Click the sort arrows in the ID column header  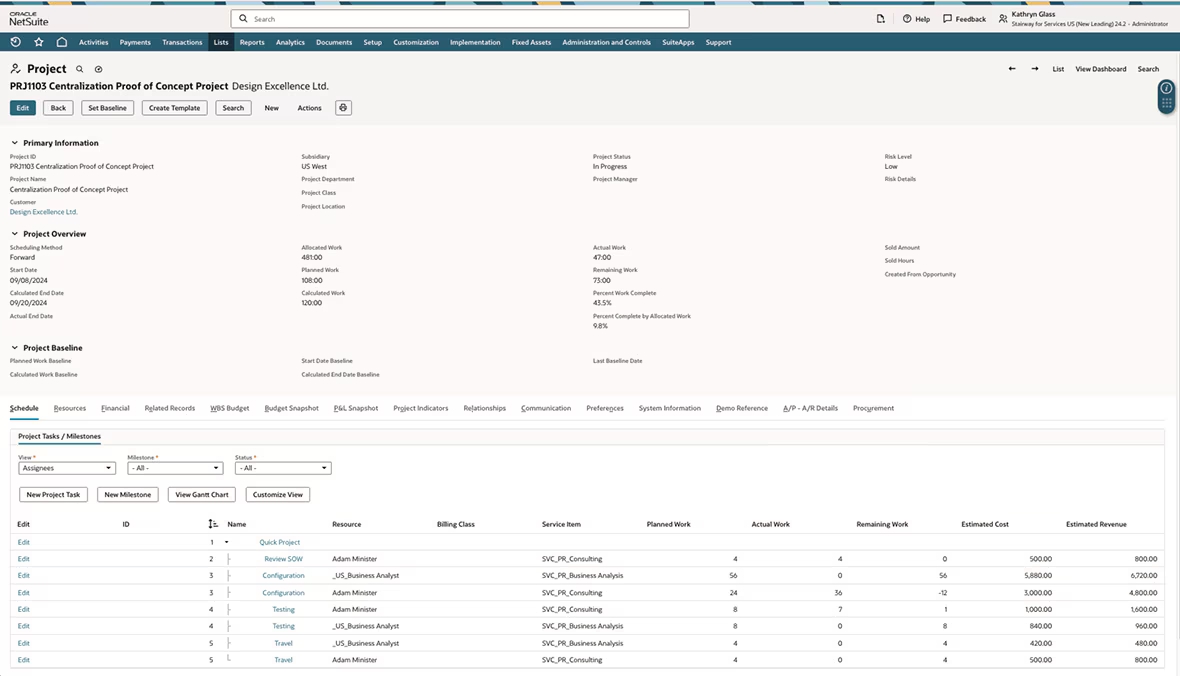pos(212,523)
